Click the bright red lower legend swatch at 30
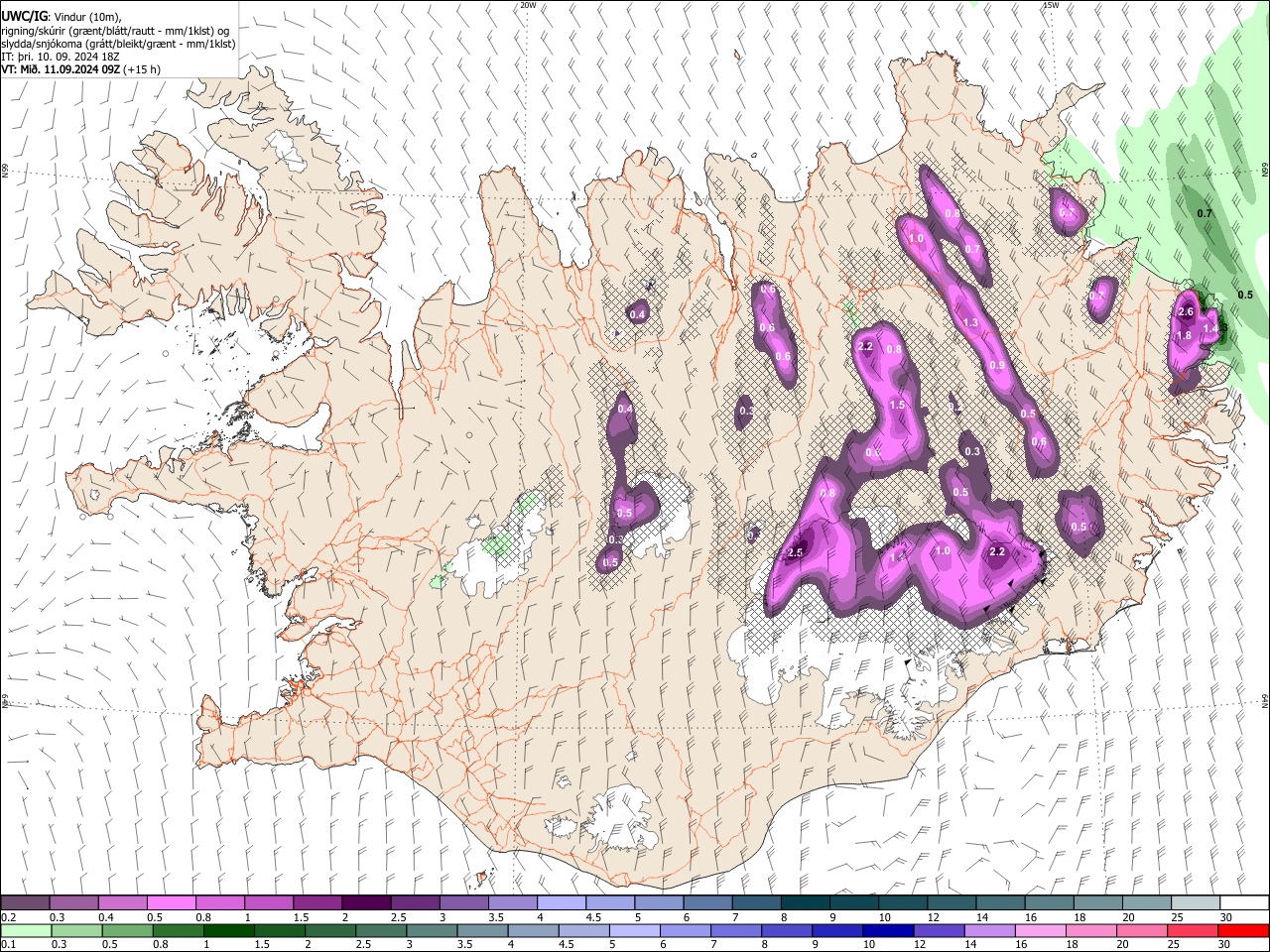 tap(1242, 931)
